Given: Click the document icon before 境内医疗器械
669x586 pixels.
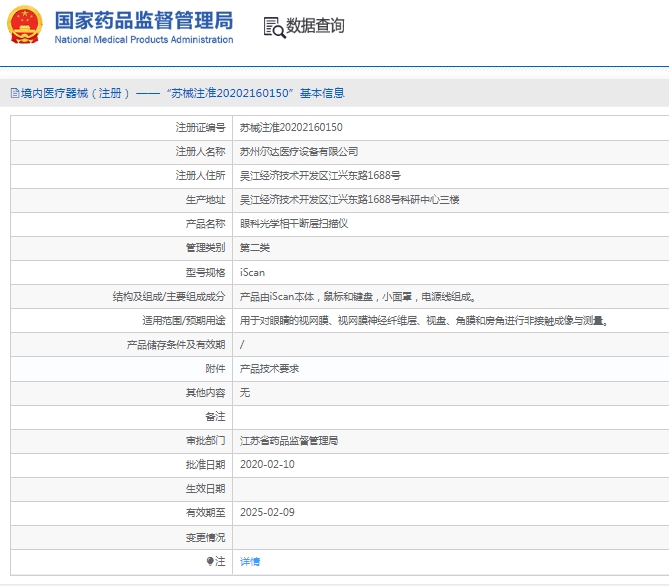Looking at the screenshot, I should (x=15, y=93).
